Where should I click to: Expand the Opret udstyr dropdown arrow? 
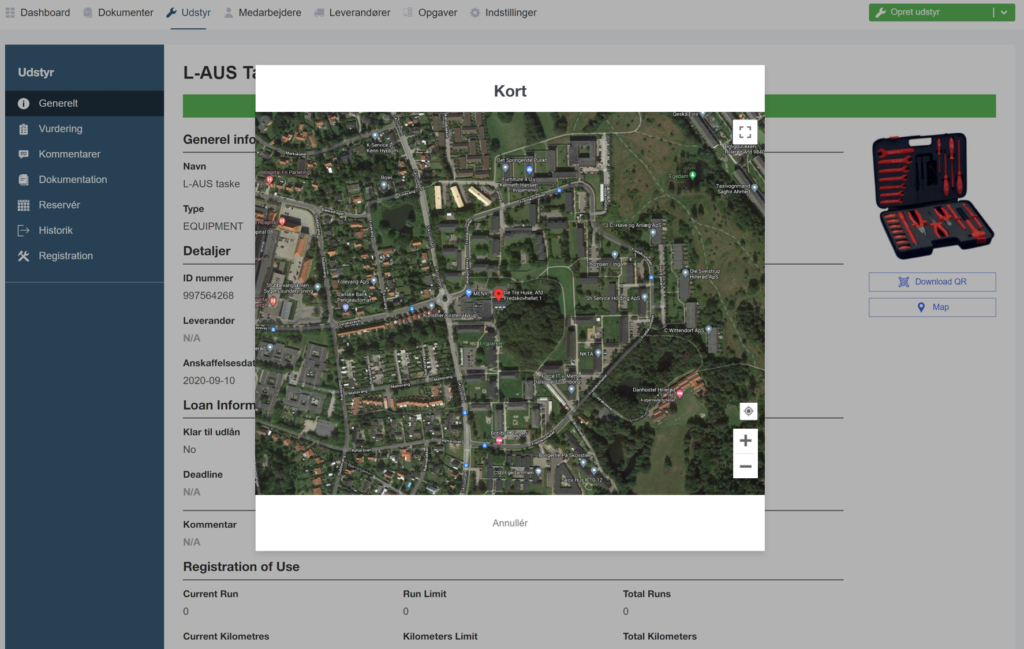(1004, 12)
